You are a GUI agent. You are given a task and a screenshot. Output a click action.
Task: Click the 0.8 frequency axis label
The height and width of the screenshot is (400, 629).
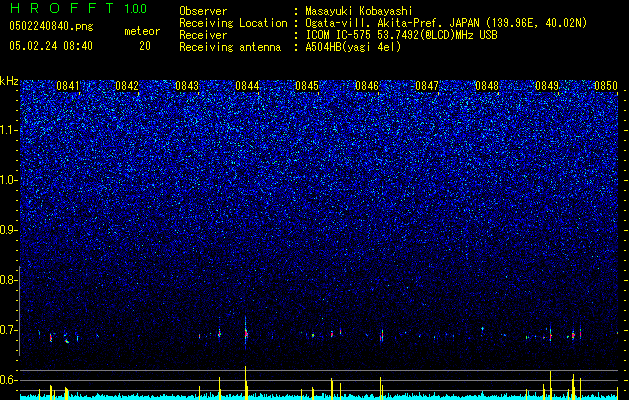point(8,280)
